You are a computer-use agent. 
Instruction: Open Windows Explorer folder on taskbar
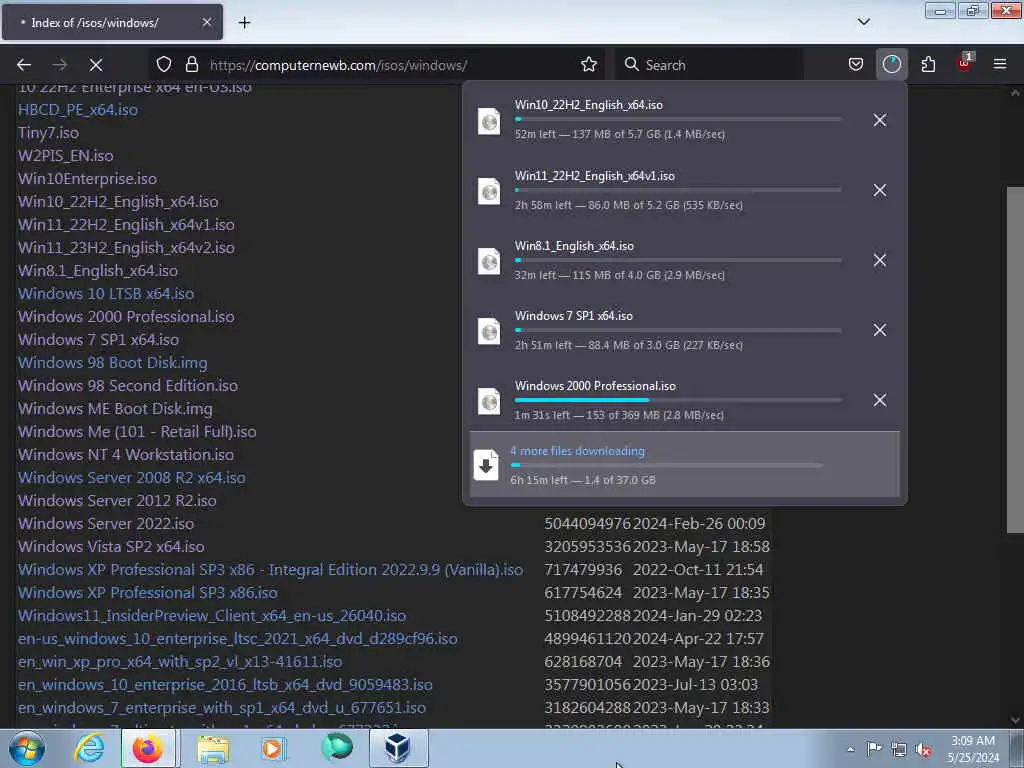click(x=213, y=748)
